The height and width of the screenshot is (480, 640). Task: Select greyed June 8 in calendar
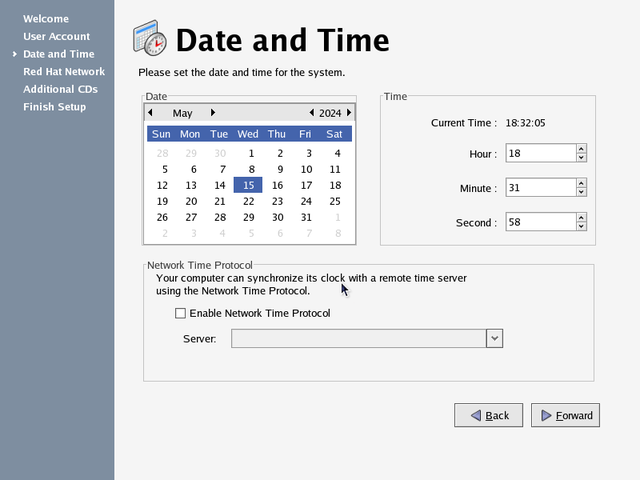click(338, 233)
